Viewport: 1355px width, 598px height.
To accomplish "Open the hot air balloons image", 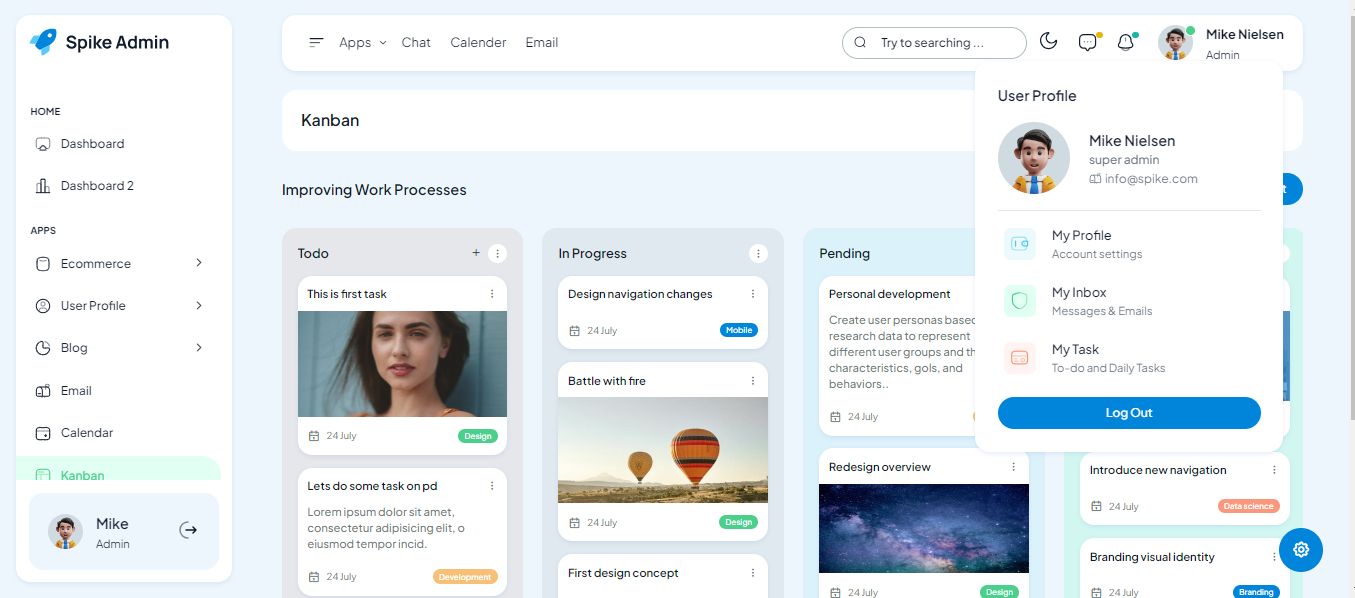I will pos(663,450).
